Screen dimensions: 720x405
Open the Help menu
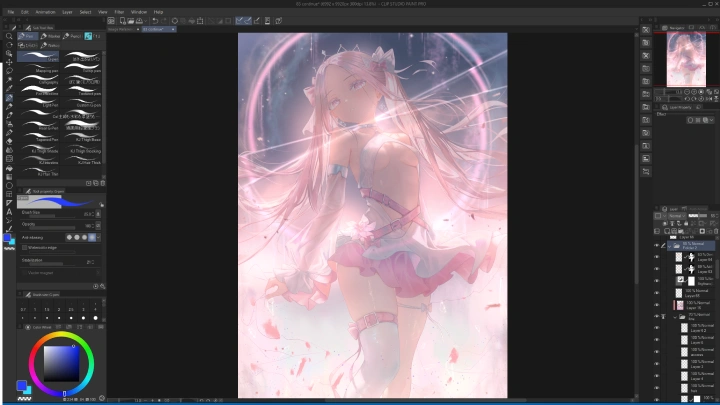click(158, 12)
